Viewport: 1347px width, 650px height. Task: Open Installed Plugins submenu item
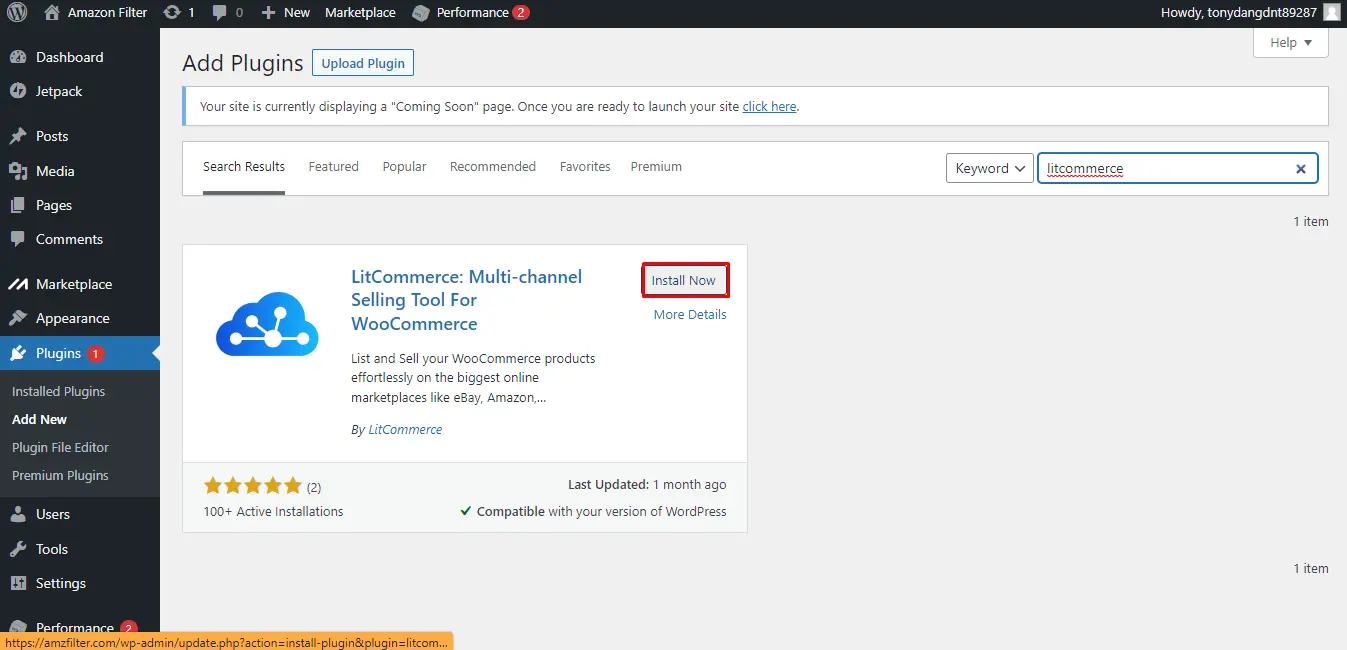(x=58, y=391)
